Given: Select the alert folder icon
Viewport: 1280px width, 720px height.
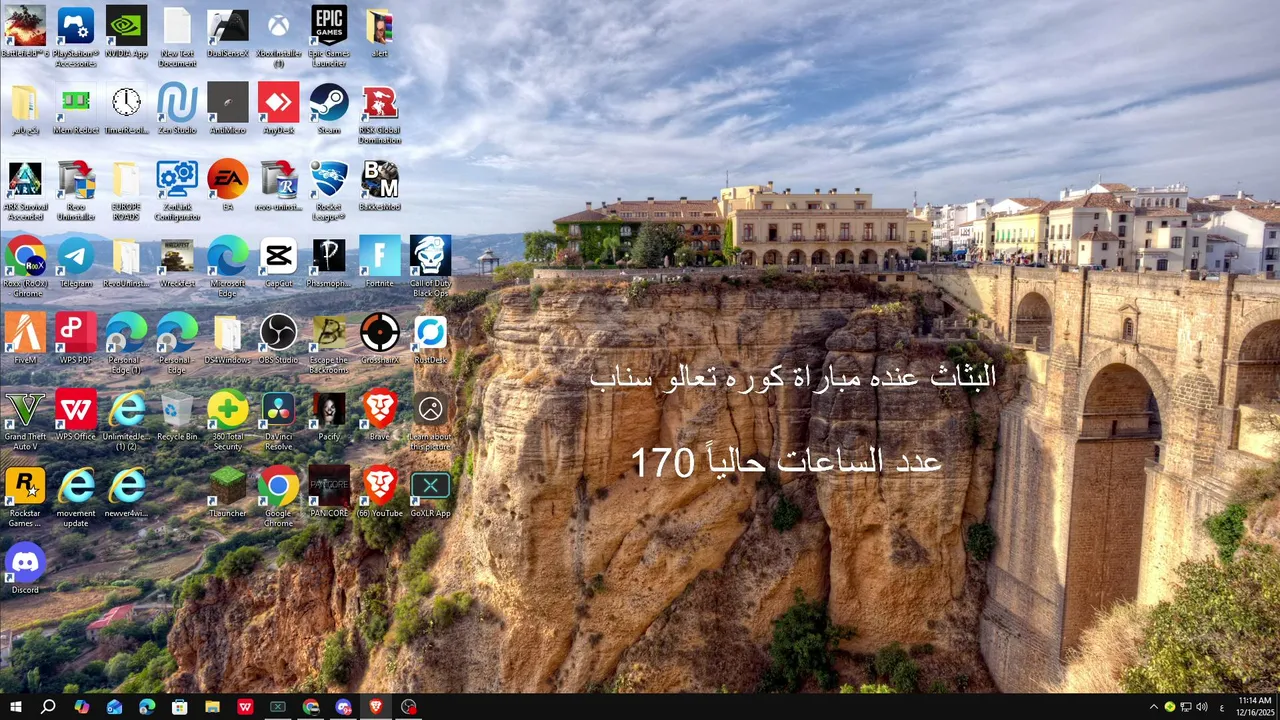Looking at the screenshot, I should (380, 33).
